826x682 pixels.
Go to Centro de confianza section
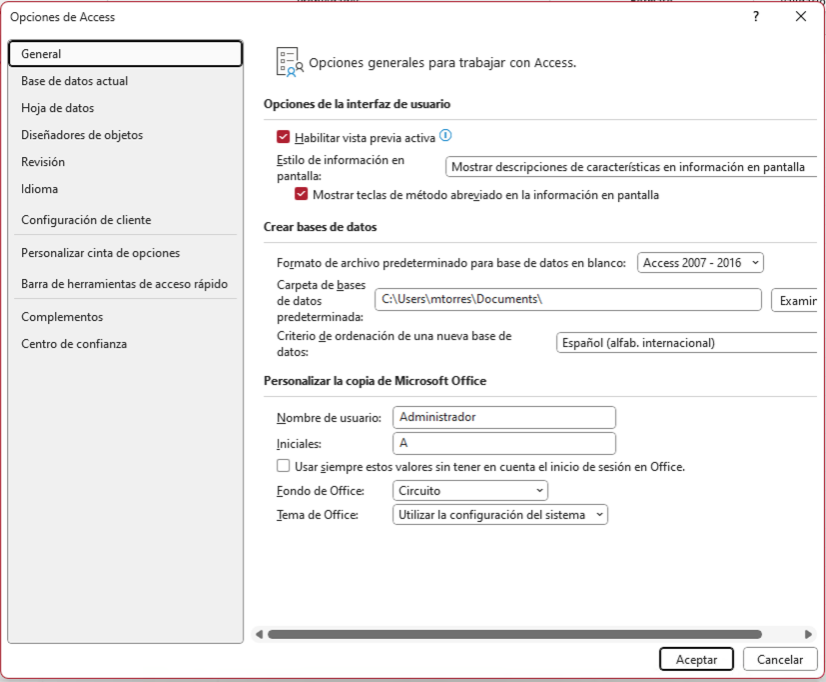point(74,344)
